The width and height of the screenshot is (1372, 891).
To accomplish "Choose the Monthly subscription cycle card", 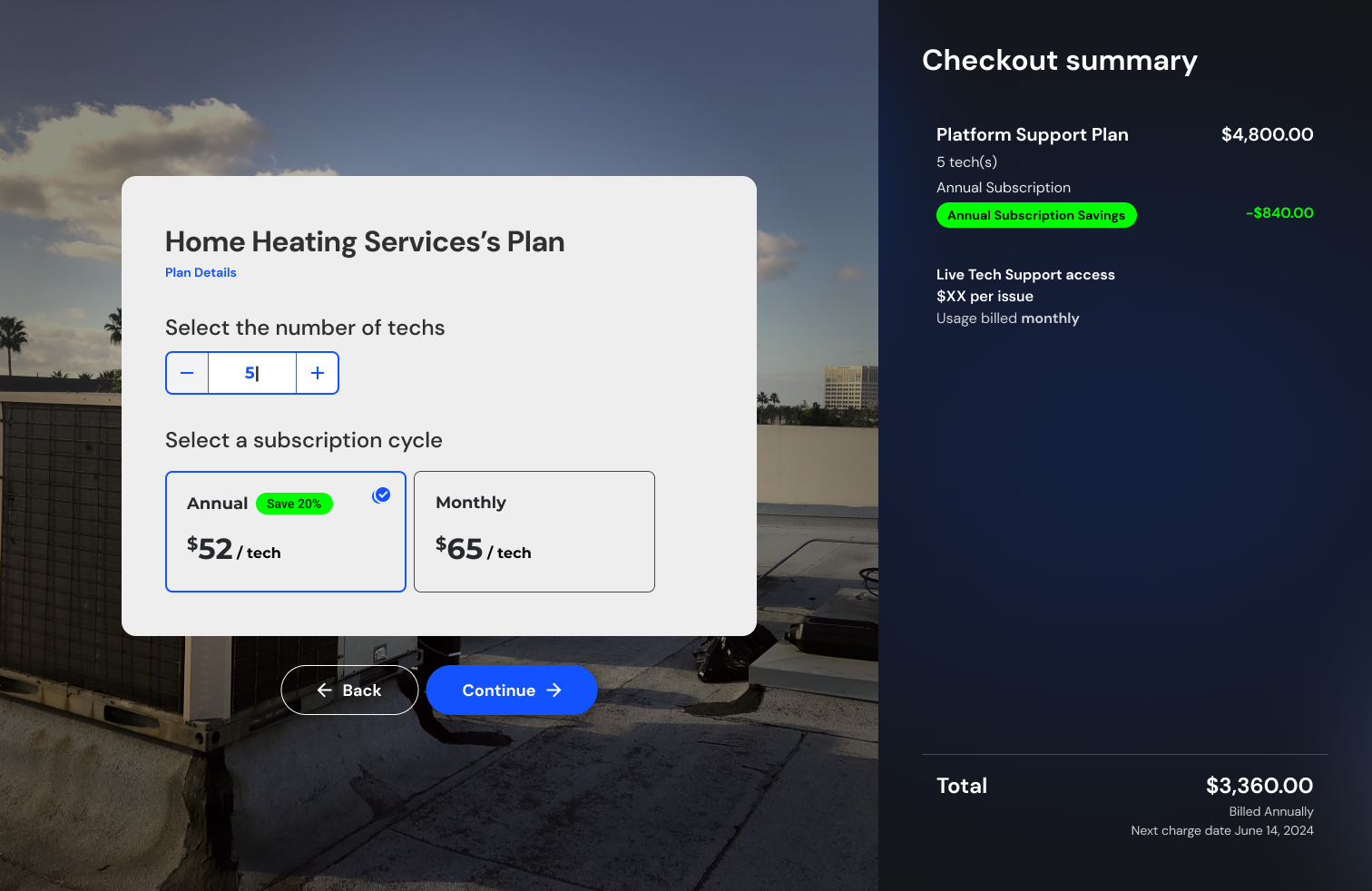I will click(534, 532).
